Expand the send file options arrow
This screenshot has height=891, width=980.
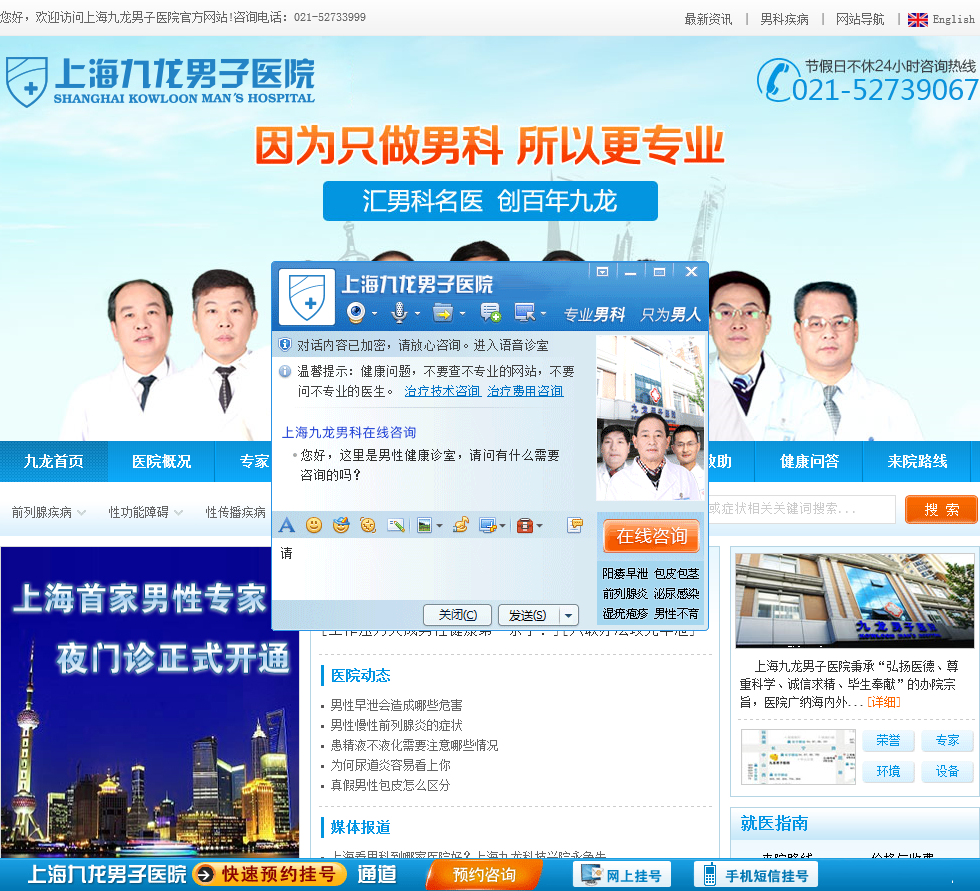tap(462, 313)
